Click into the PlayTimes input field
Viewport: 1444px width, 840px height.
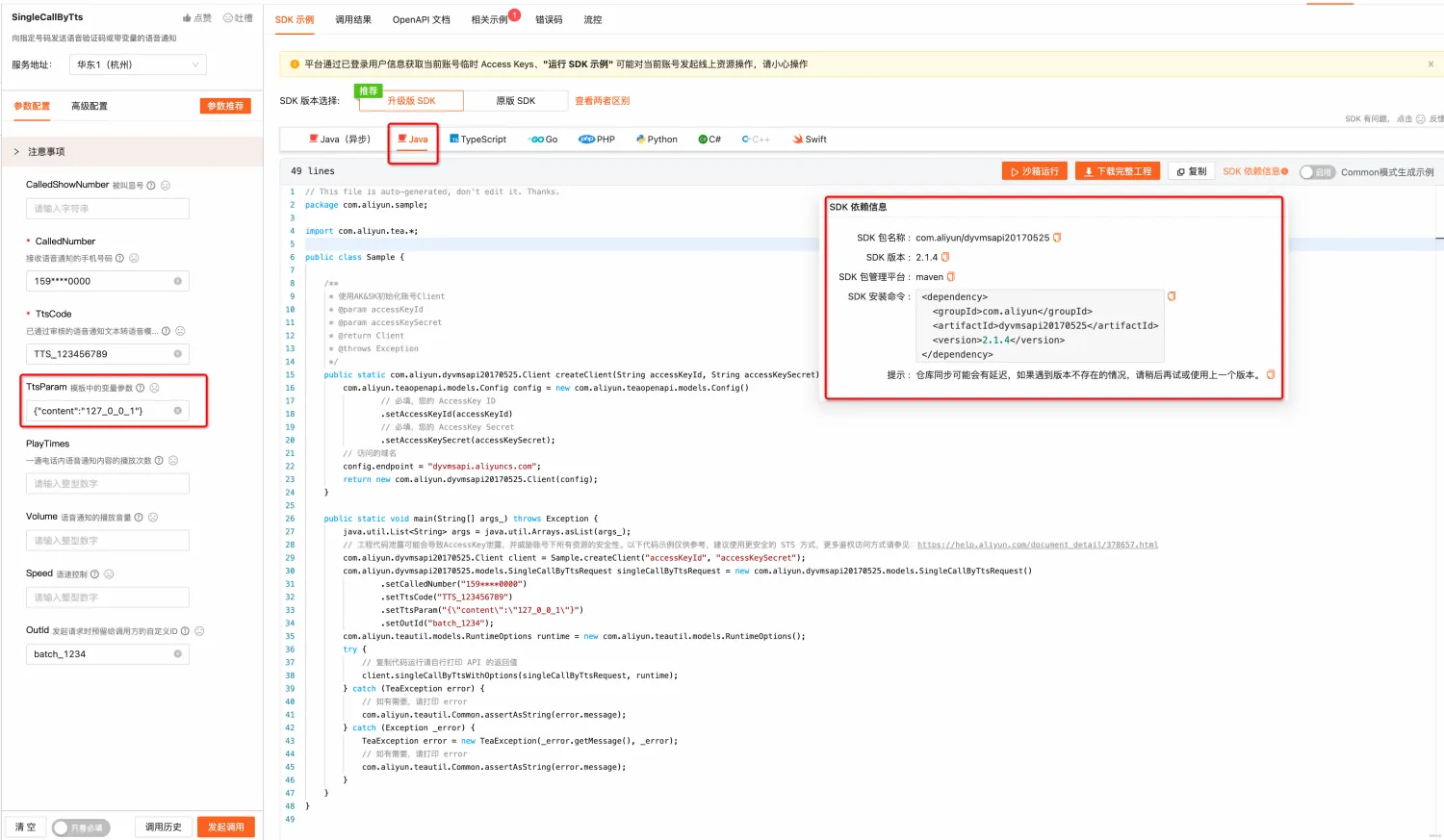point(108,484)
